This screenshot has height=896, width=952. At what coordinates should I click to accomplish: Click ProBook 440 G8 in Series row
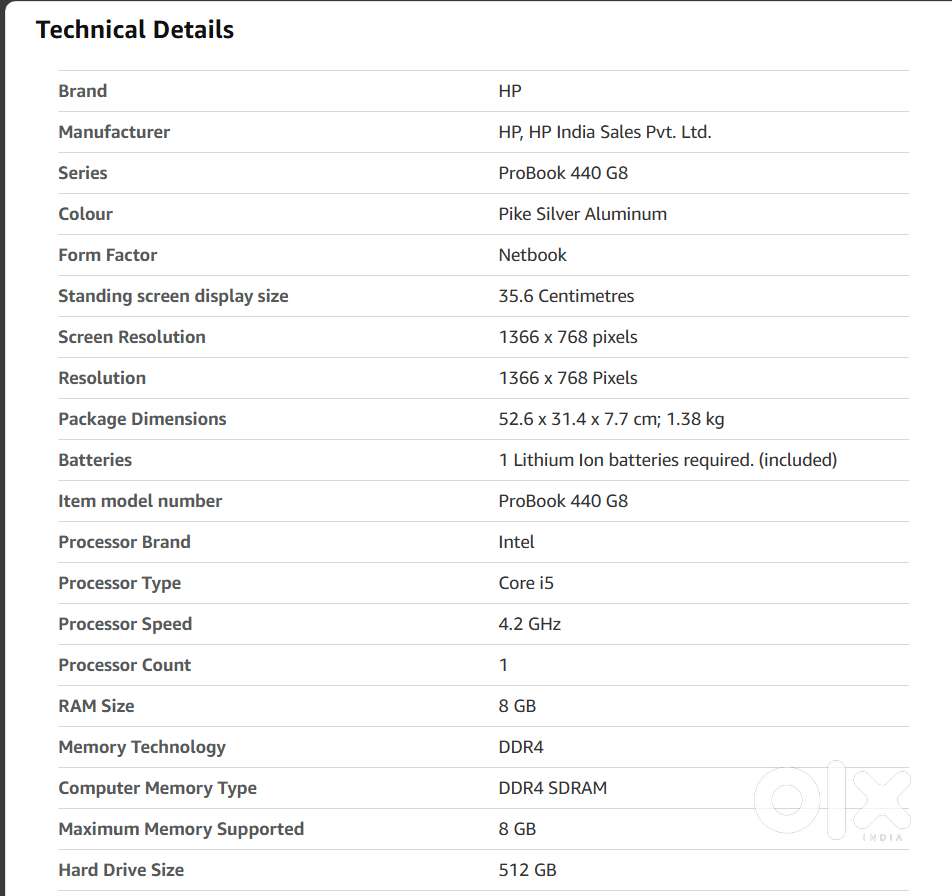(x=563, y=173)
